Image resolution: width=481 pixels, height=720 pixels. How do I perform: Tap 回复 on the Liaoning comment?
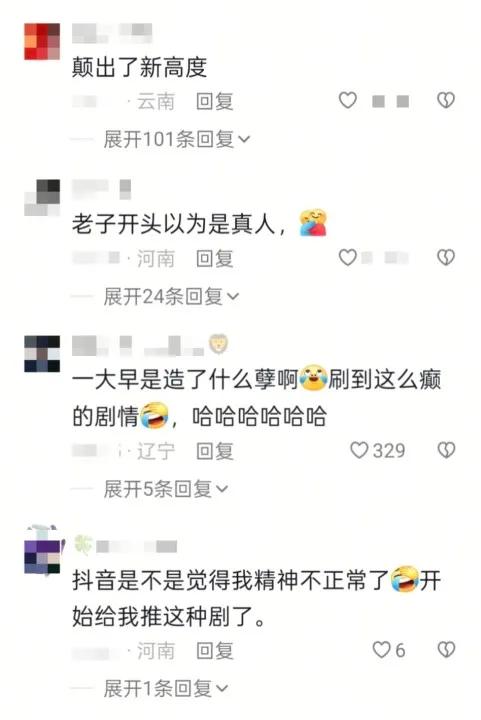pyautogui.click(x=215, y=451)
